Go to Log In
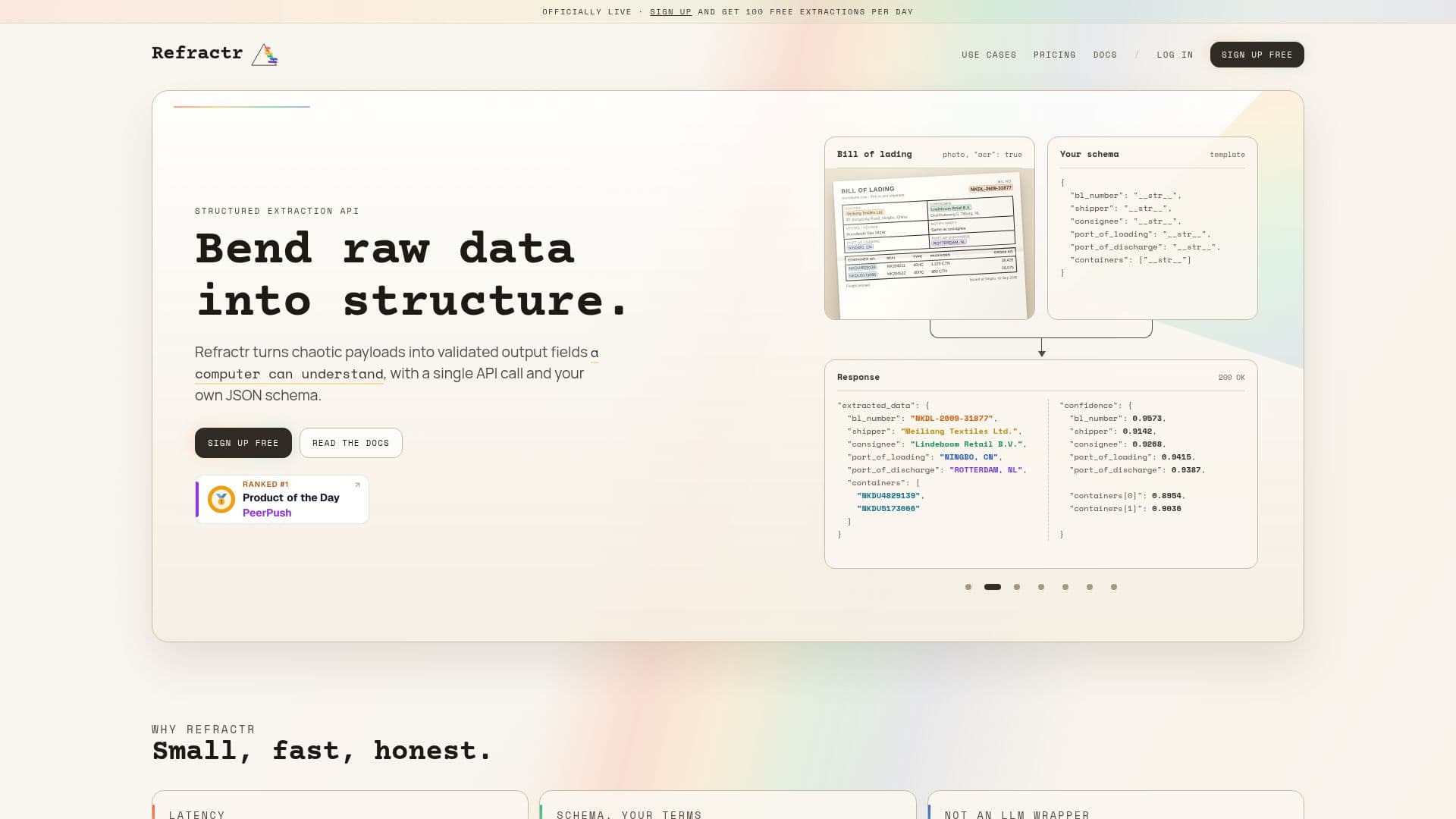Viewport: 1456px width, 819px height. click(x=1175, y=55)
